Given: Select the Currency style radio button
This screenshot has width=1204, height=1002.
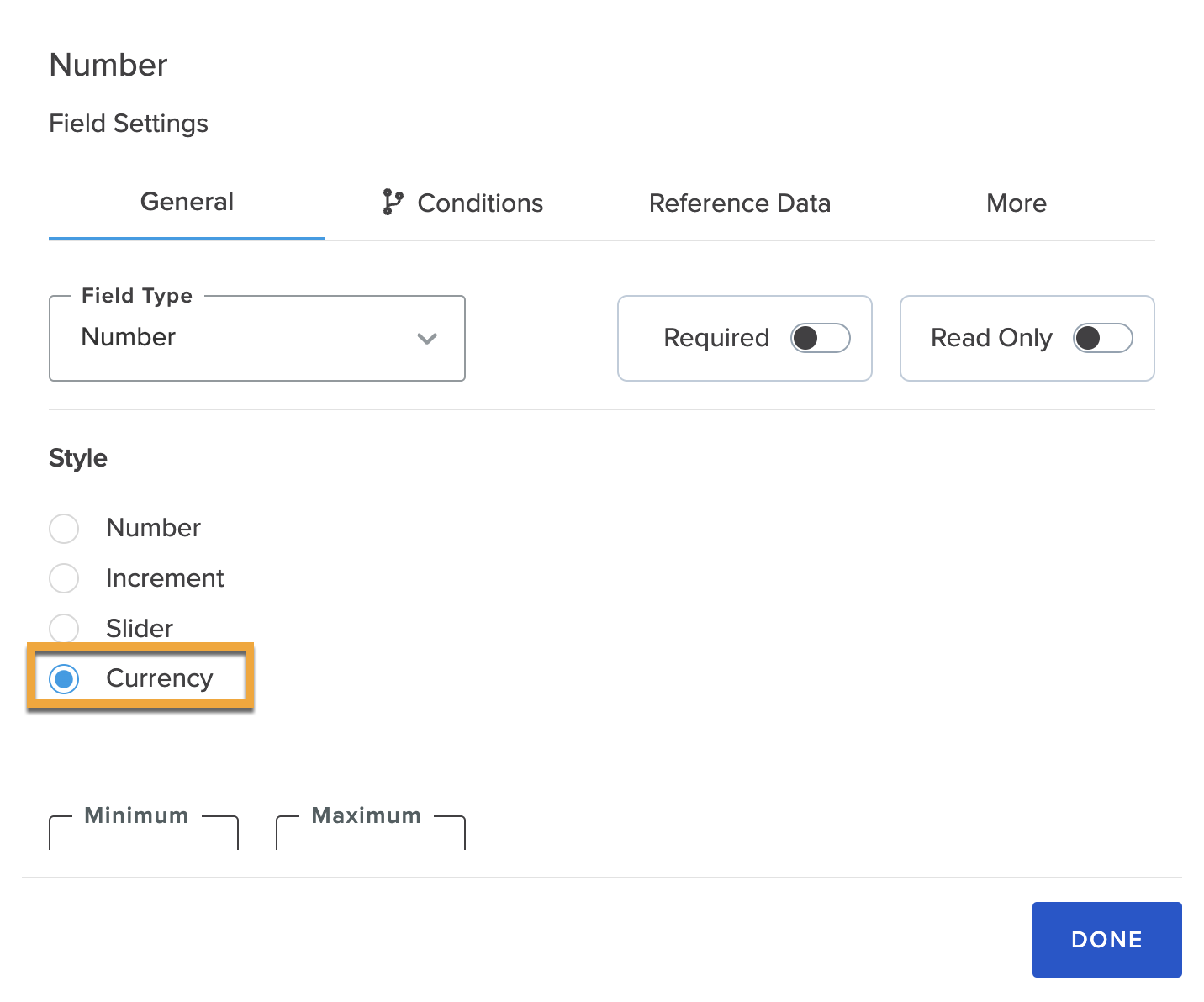Looking at the screenshot, I should click(x=64, y=678).
